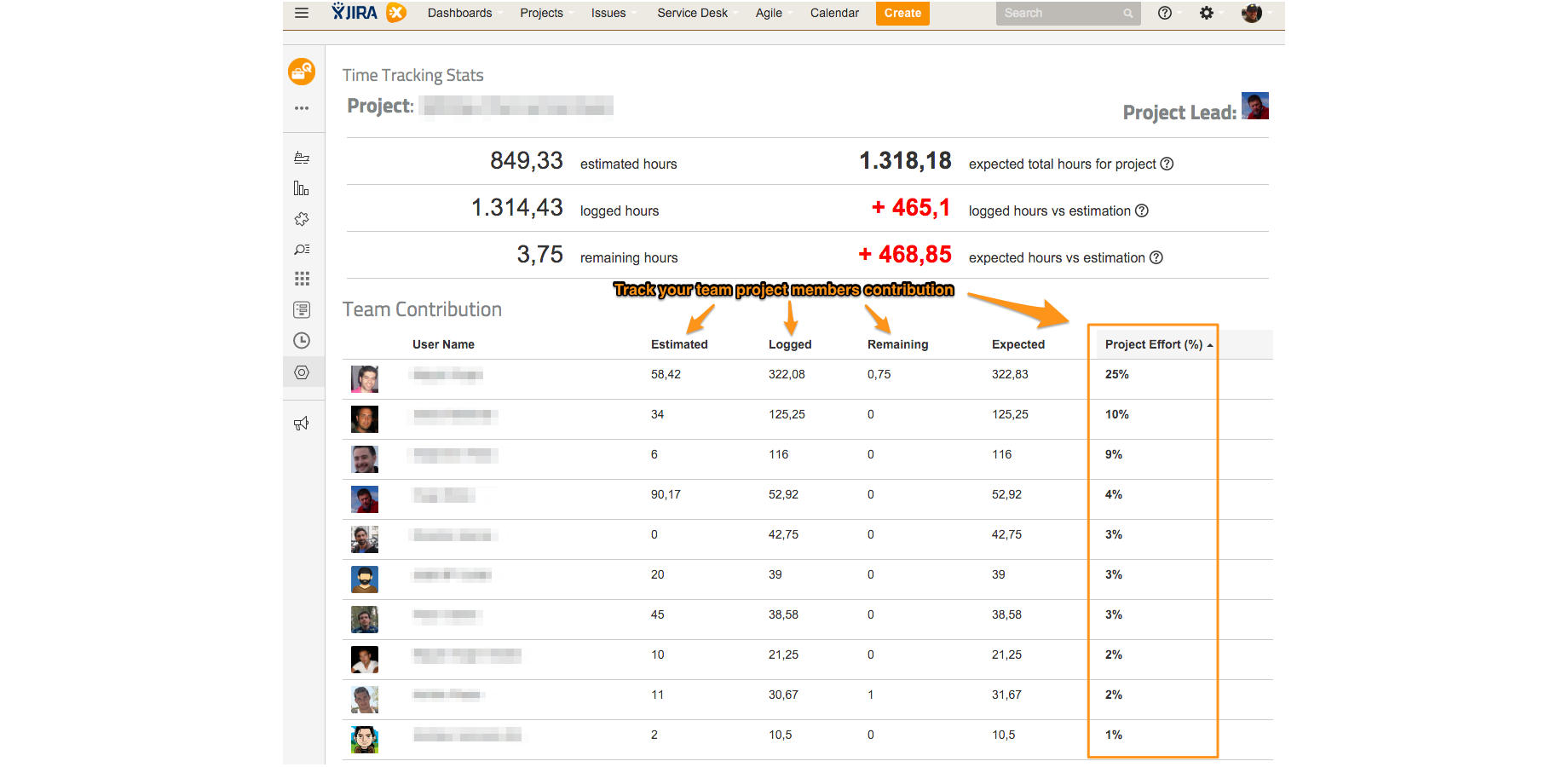Screen dimensions: 1568x767
Task: Open the user profile avatar menu
Action: point(1252,13)
